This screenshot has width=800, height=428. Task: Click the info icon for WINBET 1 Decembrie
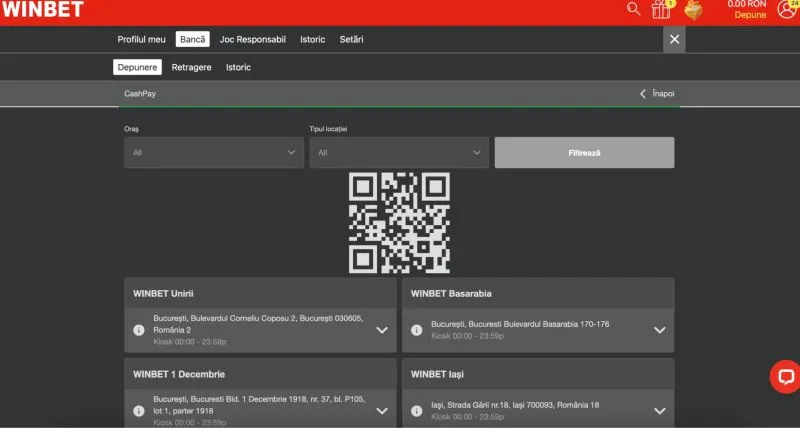139,411
